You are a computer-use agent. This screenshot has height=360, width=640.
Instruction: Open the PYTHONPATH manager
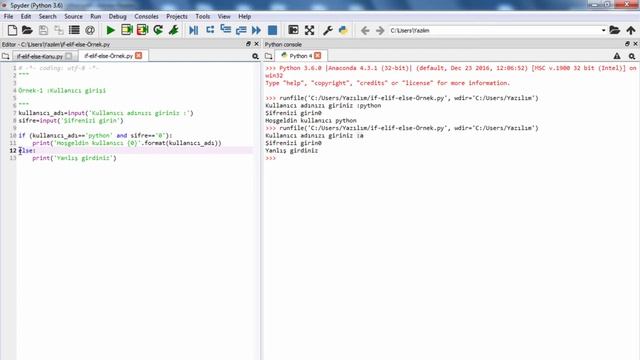pyautogui.click(x=343, y=30)
